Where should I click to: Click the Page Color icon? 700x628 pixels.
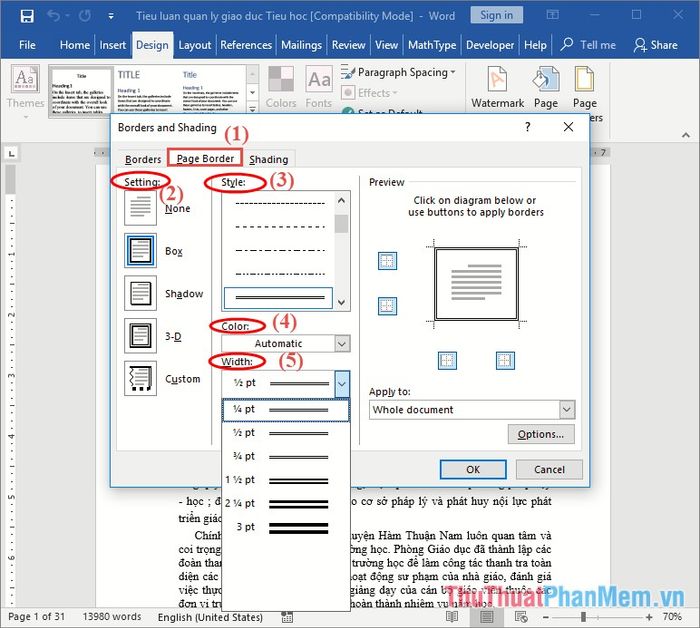point(546,79)
